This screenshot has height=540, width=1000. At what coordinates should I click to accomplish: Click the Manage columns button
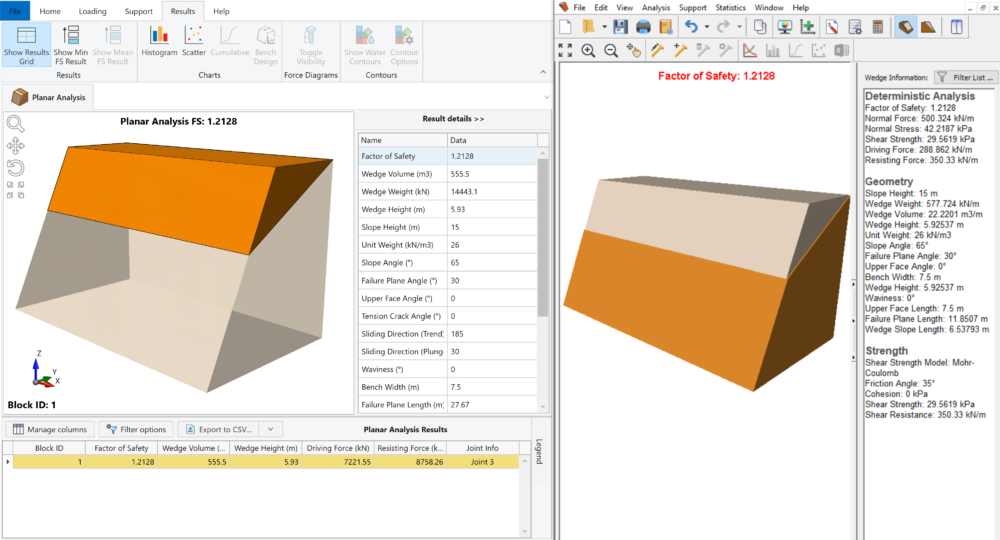pyautogui.click(x=50, y=429)
